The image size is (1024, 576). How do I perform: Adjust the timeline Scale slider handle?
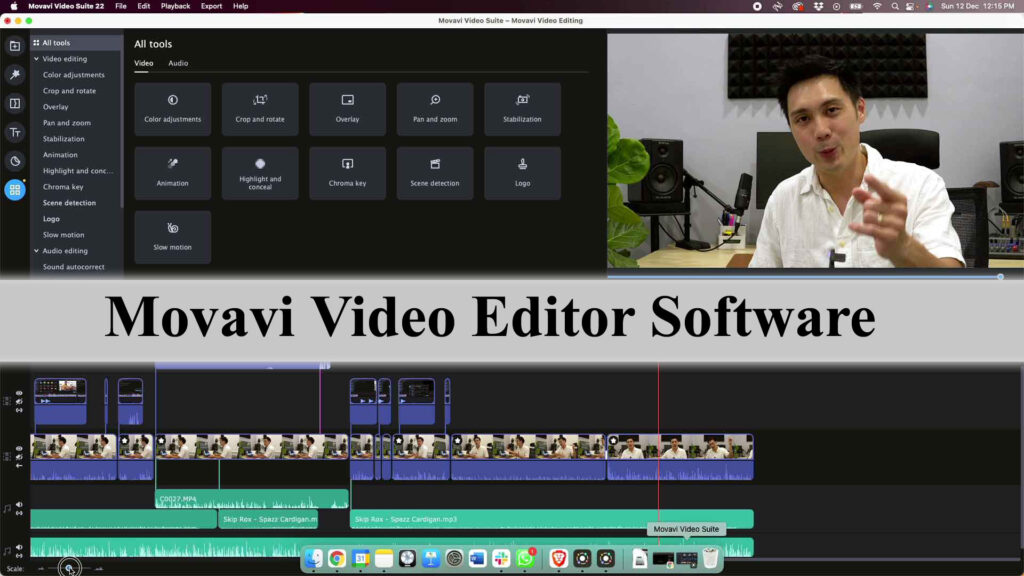pyautogui.click(x=69, y=568)
